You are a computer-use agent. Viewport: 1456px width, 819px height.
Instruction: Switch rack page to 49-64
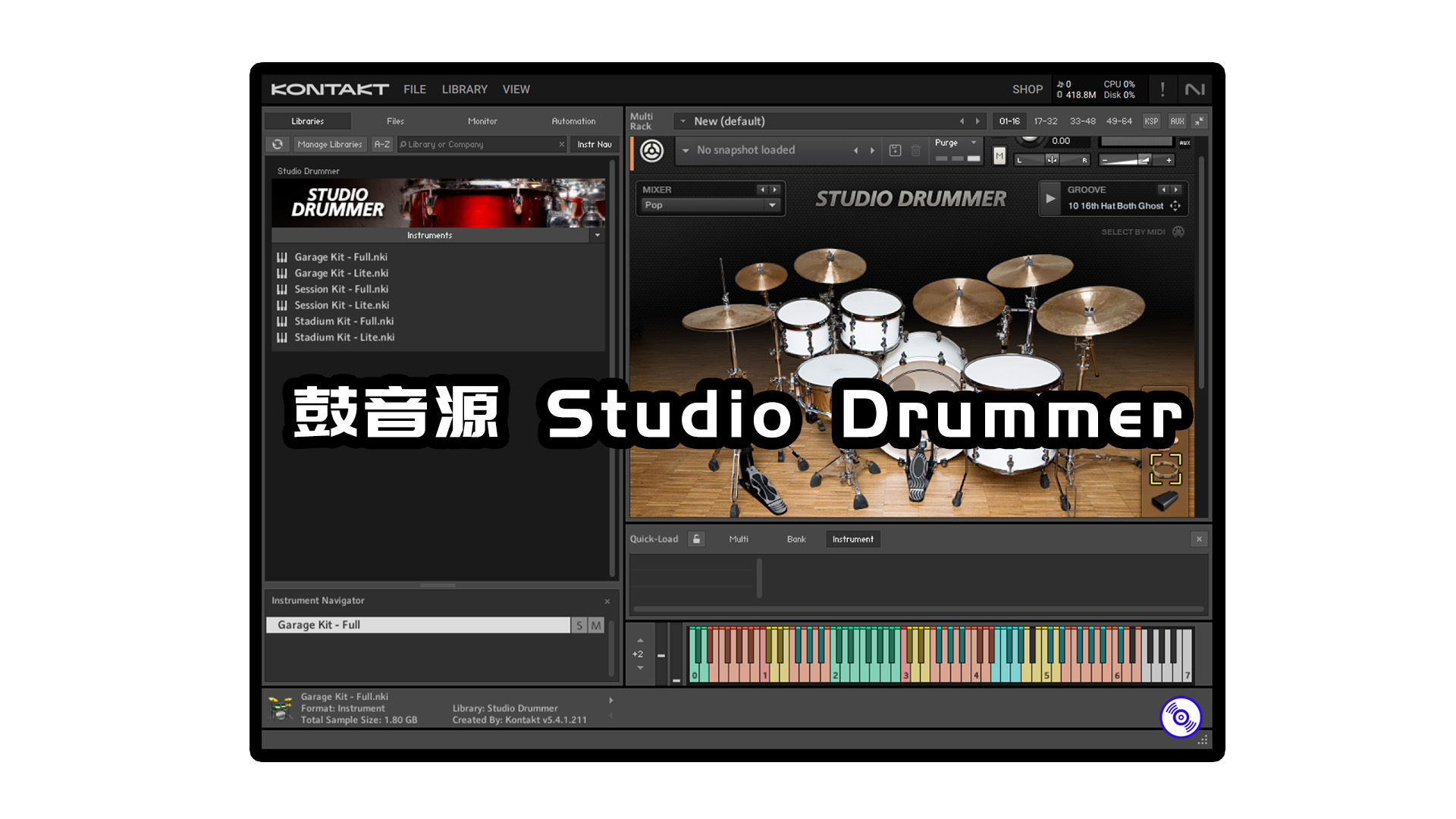coord(1119,121)
